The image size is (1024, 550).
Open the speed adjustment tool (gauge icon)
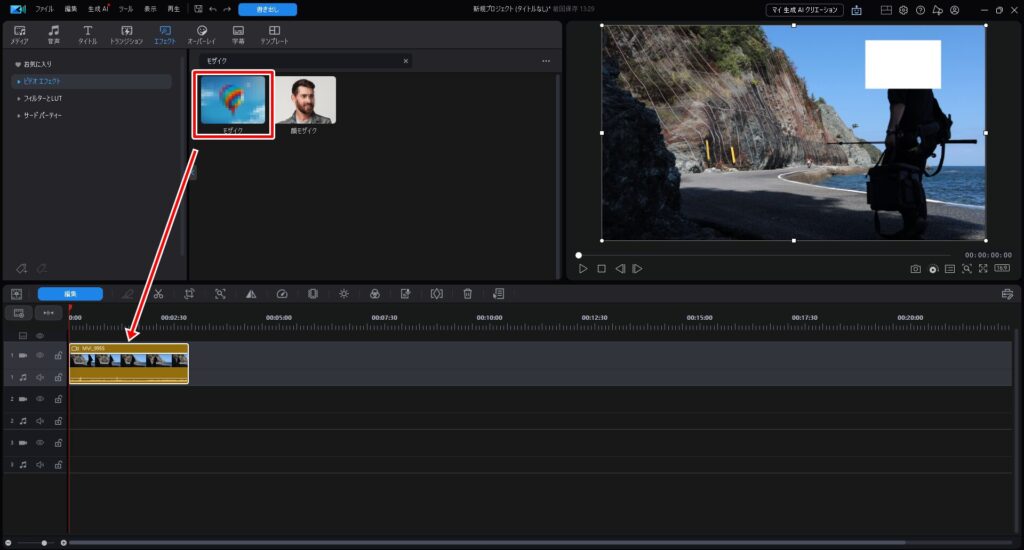point(282,294)
